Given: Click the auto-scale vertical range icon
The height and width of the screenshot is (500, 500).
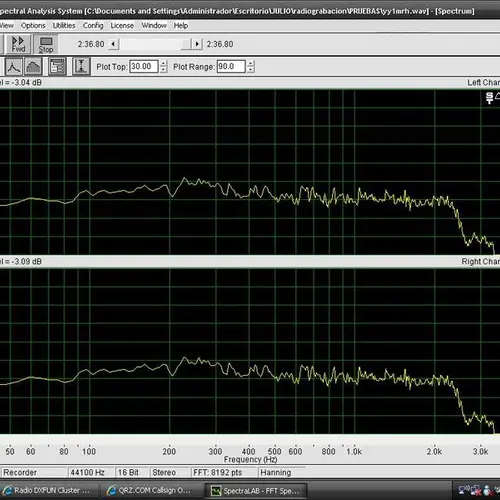Looking at the screenshot, I should click(81, 66).
